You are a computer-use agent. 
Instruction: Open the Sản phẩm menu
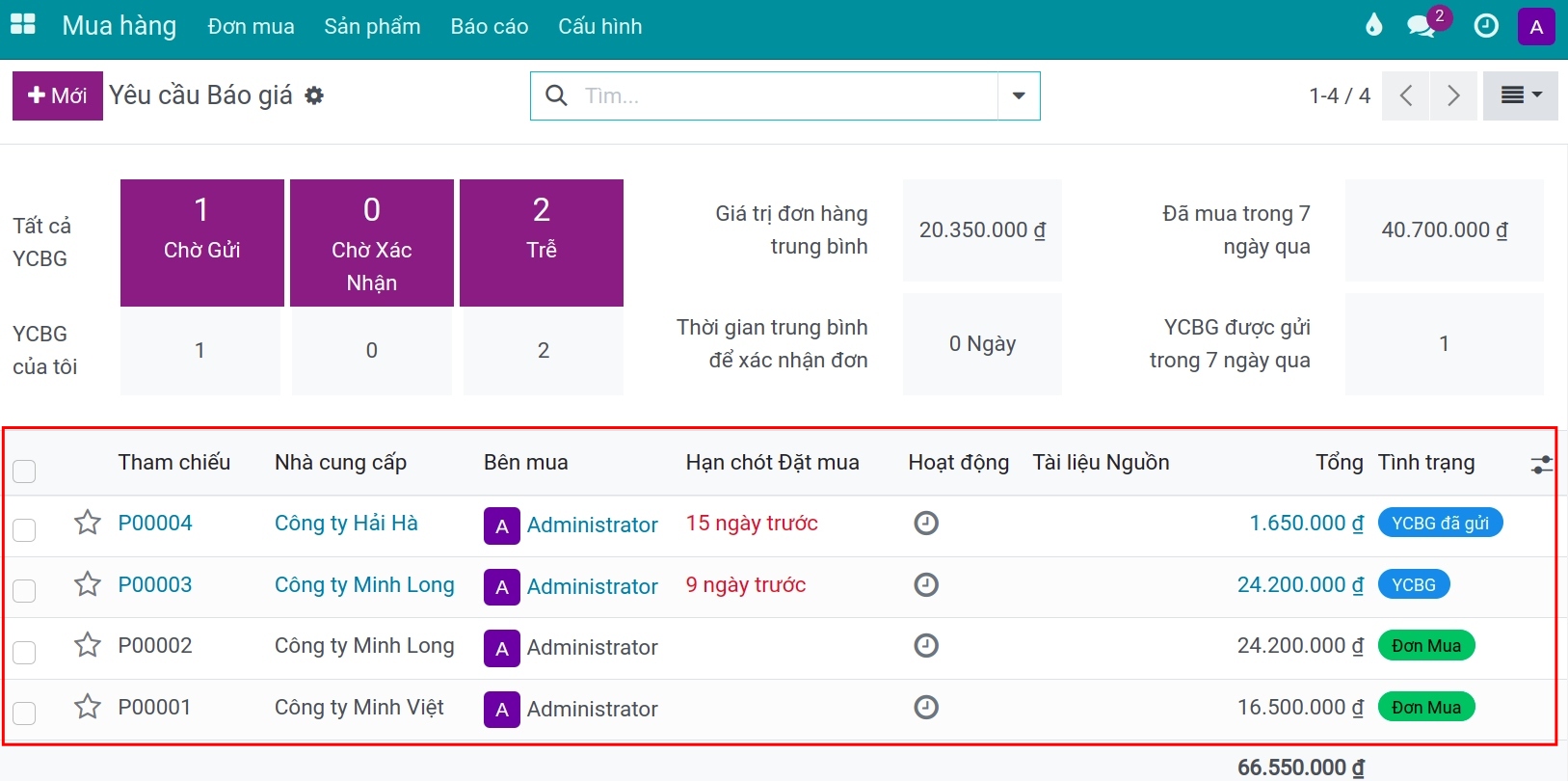click(x=372, y=26)
